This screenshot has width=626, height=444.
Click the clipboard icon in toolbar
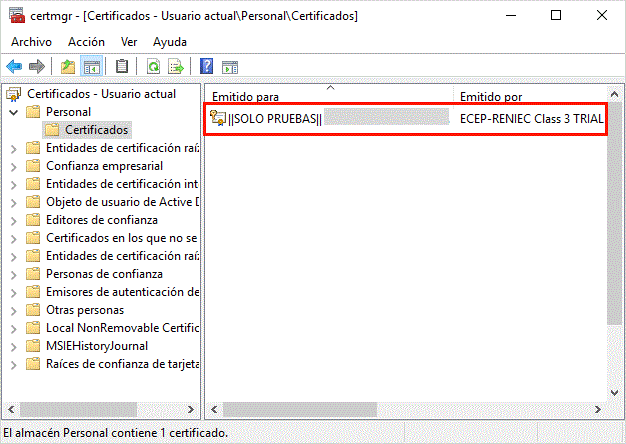coord(122,67)
